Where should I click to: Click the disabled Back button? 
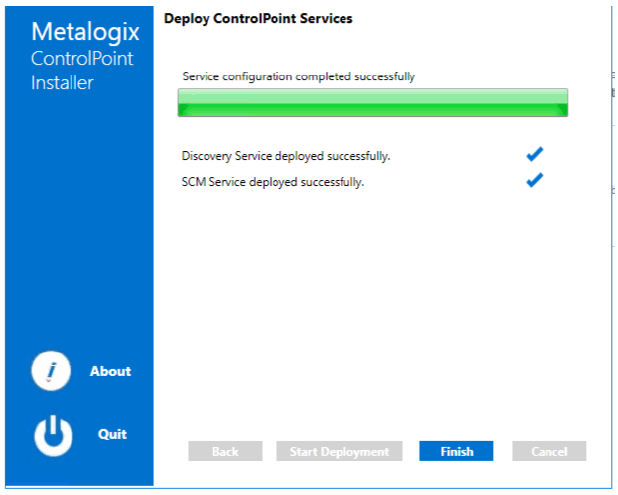225,451
